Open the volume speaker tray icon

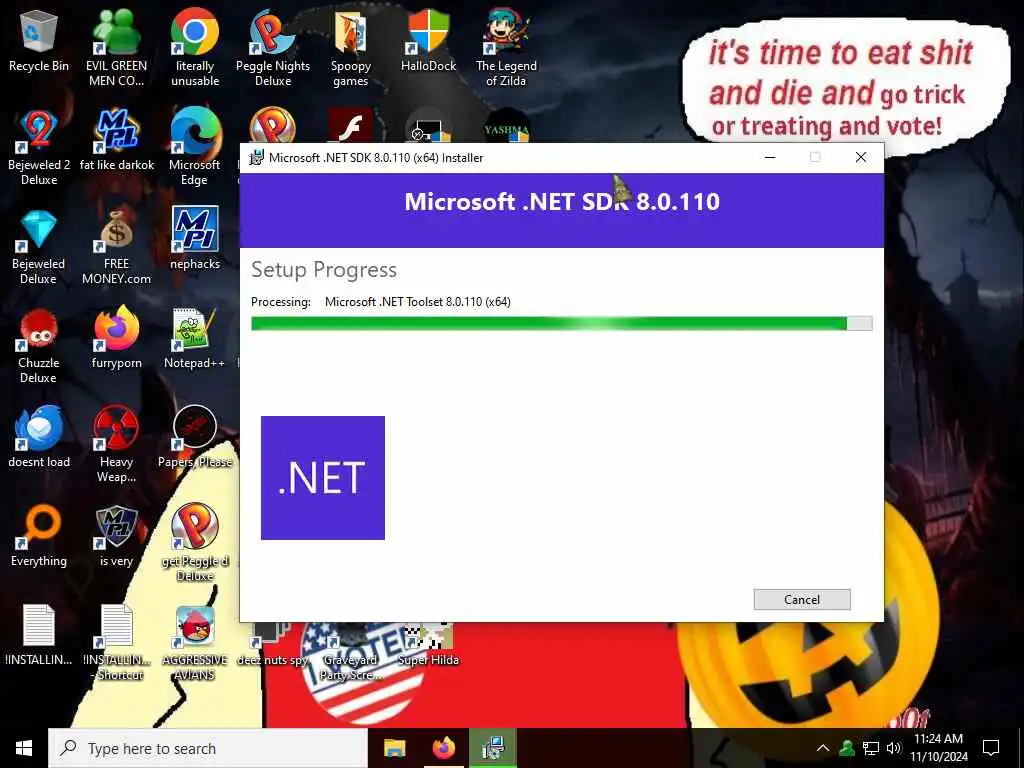coord(893,748)
